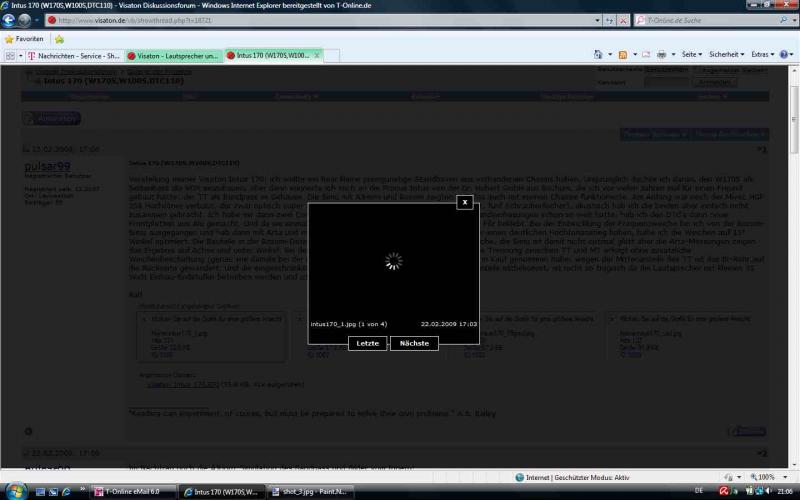Screen dimensions: 800x500
Task: Click the T-Online.de Suche search box
Action: click(709, 20)
